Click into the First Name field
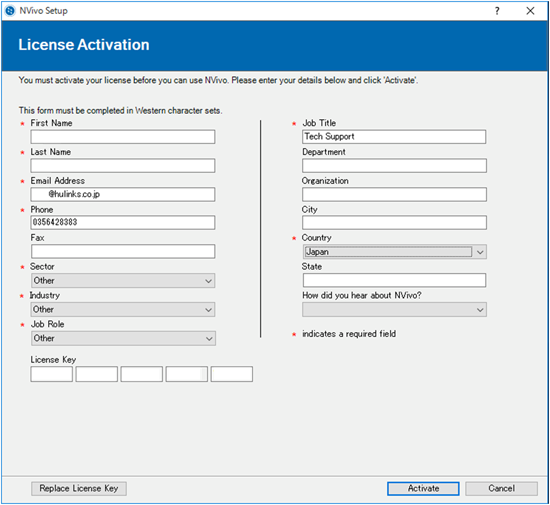The image size is (550, 505). tap(123, 137)
